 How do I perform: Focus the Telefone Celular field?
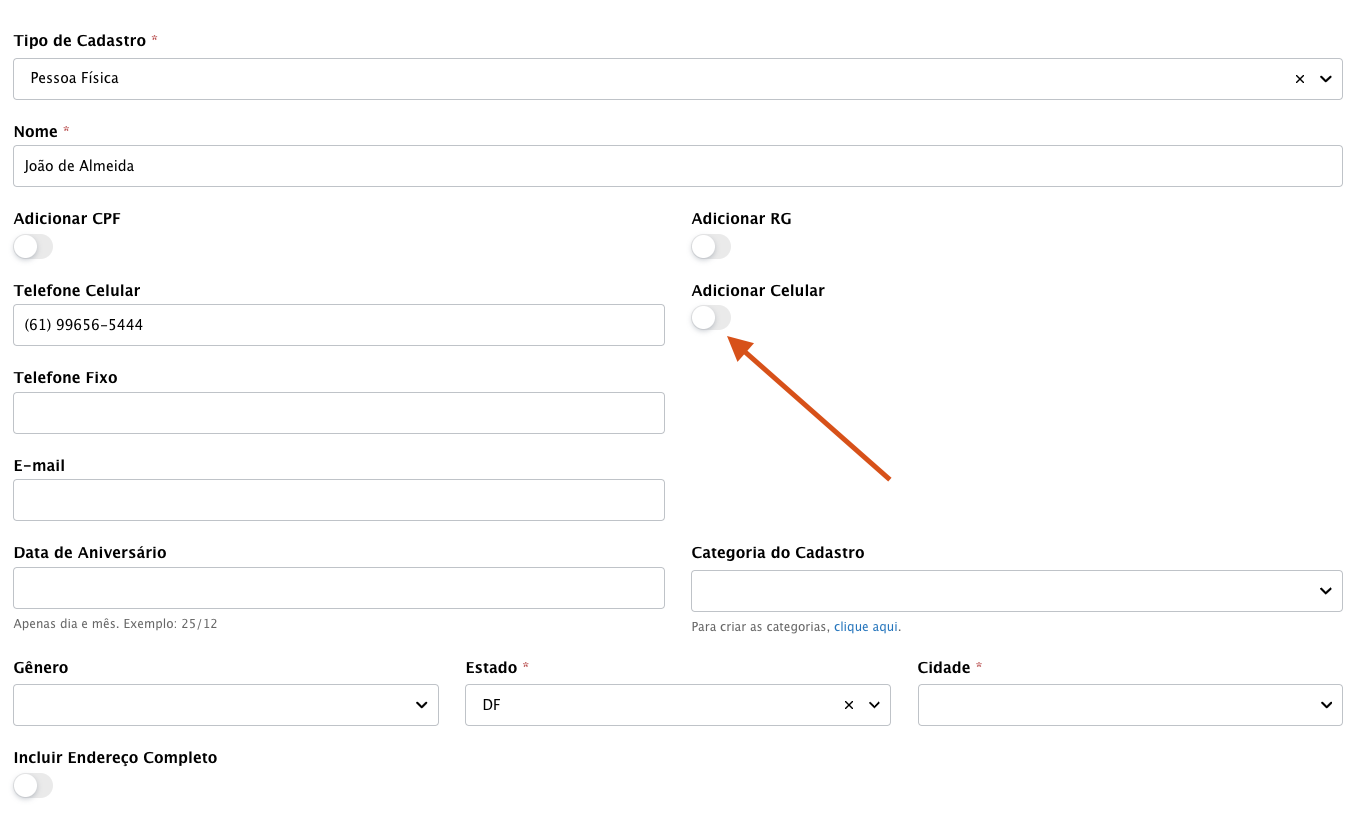click(338, 325)
